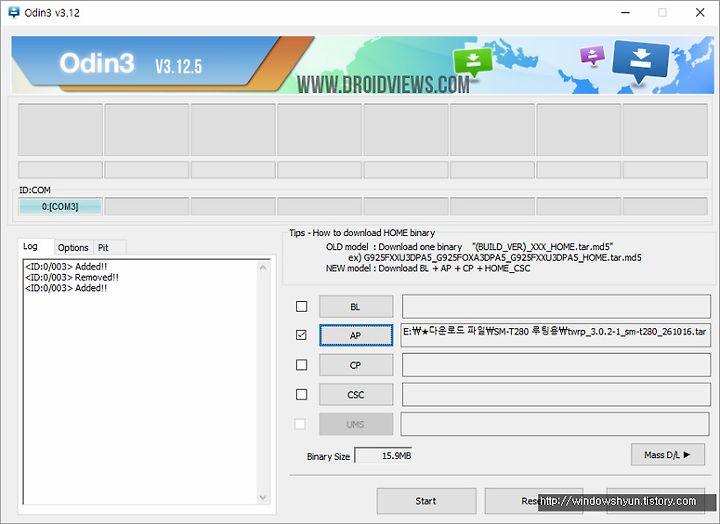This screenshot has width=720, height=524.
Task: Click the CSC file button
Action: 356,394
